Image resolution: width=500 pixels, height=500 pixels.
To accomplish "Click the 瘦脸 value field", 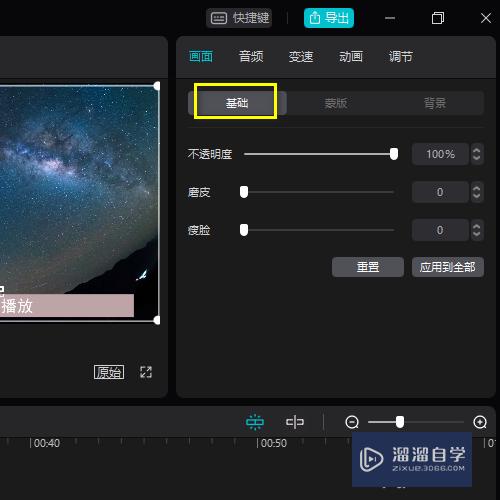I will [x=440, y=230].
